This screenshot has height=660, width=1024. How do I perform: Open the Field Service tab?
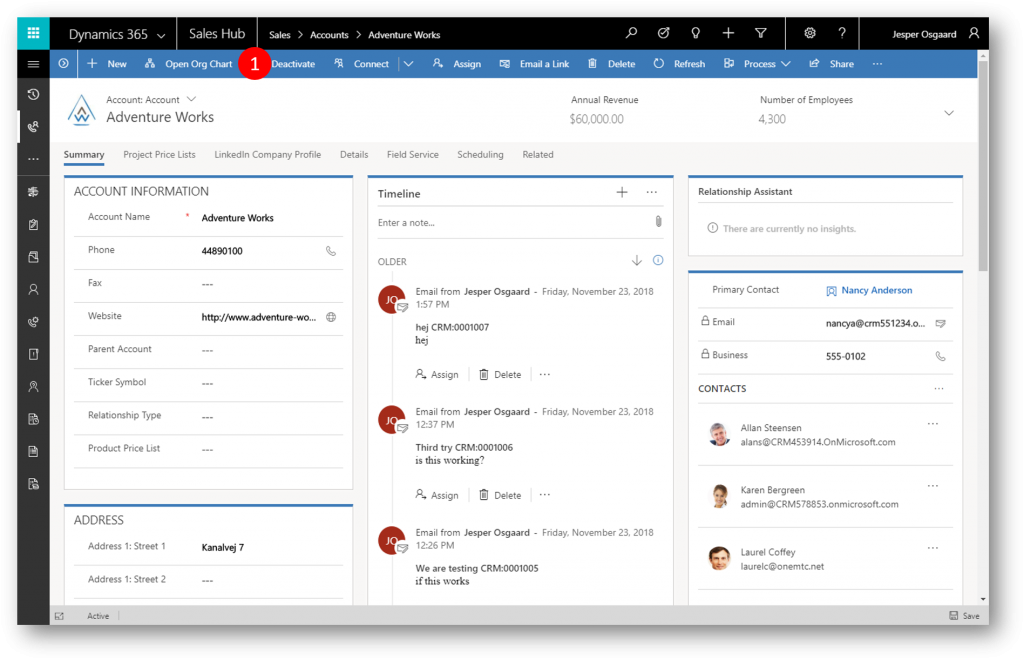pyautogui.click(x=413, y=155)
